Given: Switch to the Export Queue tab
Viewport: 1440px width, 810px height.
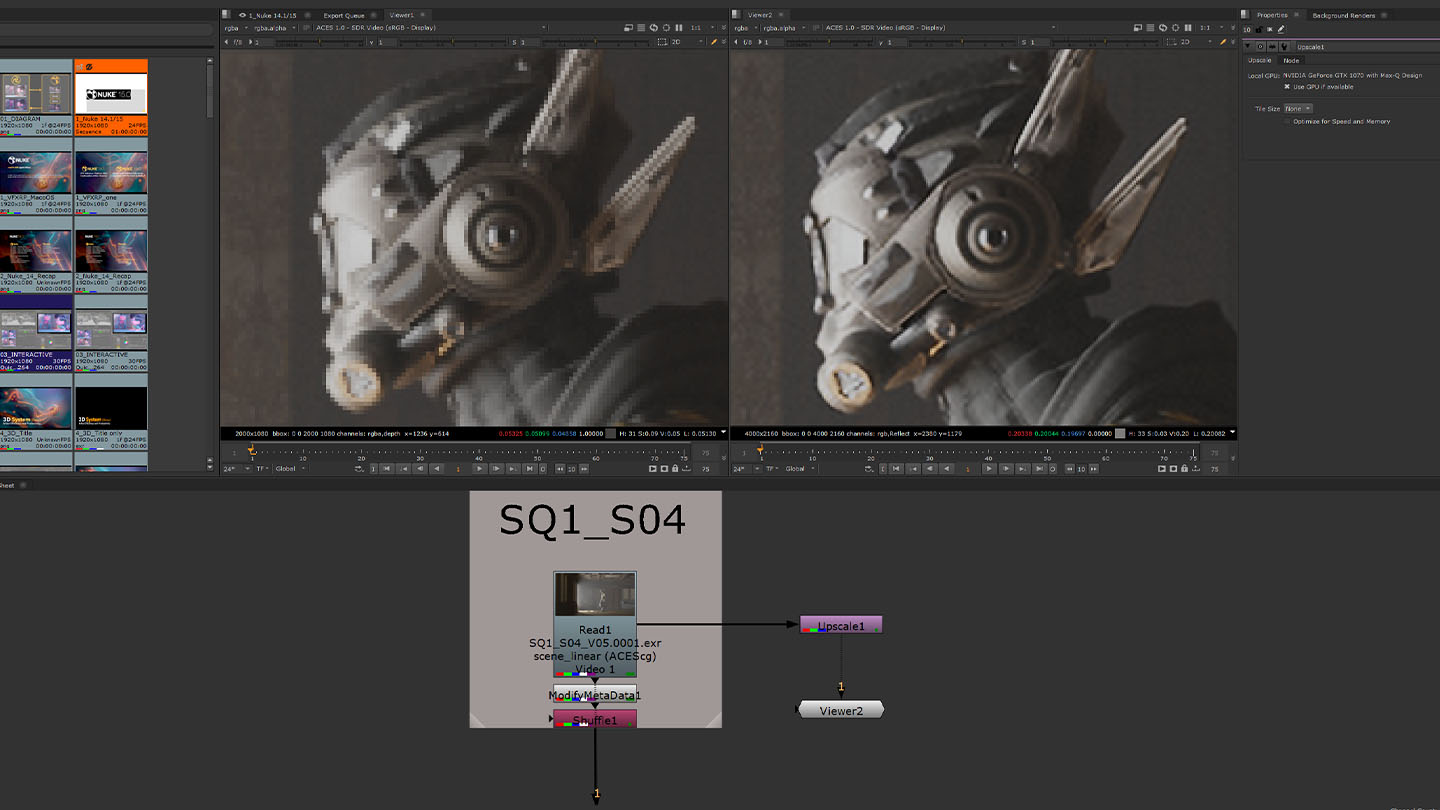Looking at the screenshot, I should [344, 15].
